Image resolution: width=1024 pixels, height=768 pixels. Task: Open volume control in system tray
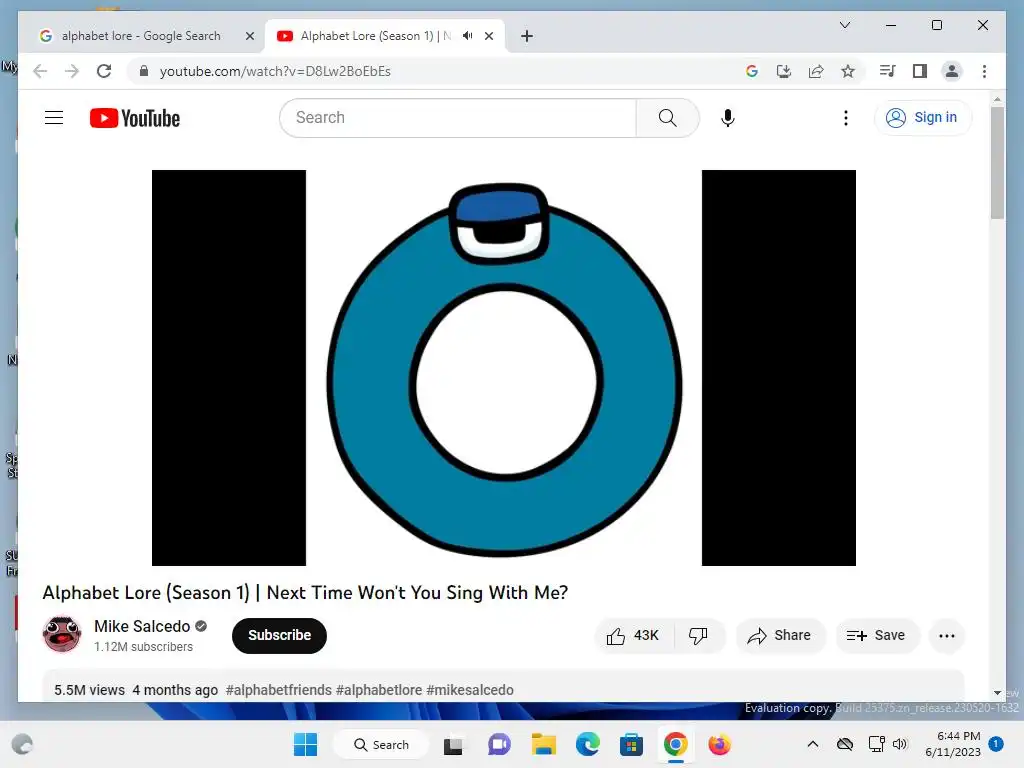coord(900,744)
